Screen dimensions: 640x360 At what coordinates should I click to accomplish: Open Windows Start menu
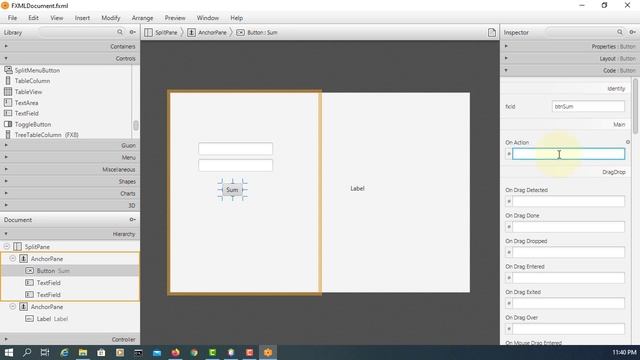[9, 353]
